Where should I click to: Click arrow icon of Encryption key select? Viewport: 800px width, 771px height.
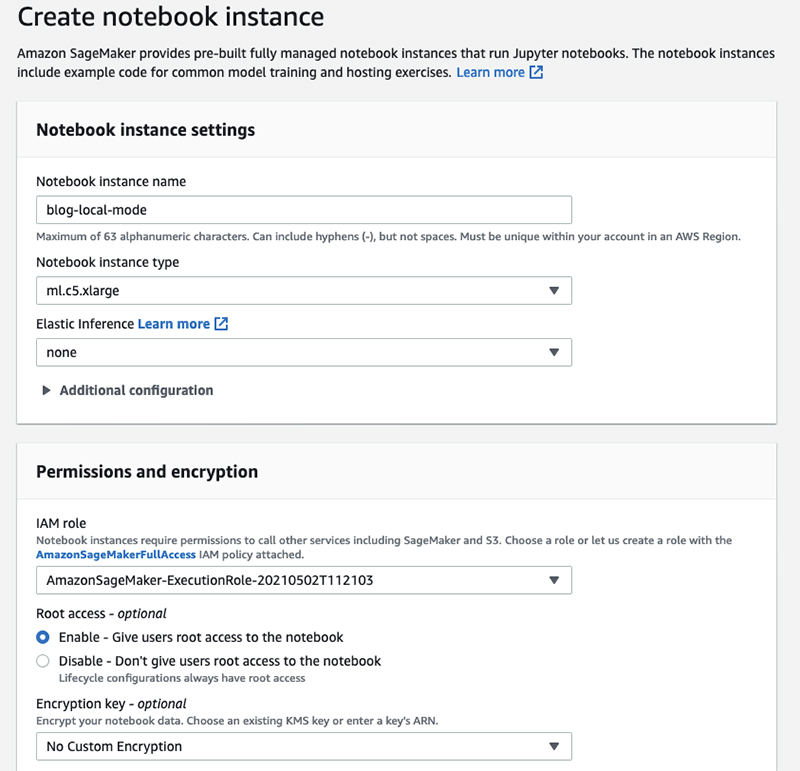click(x=554, y=747)
